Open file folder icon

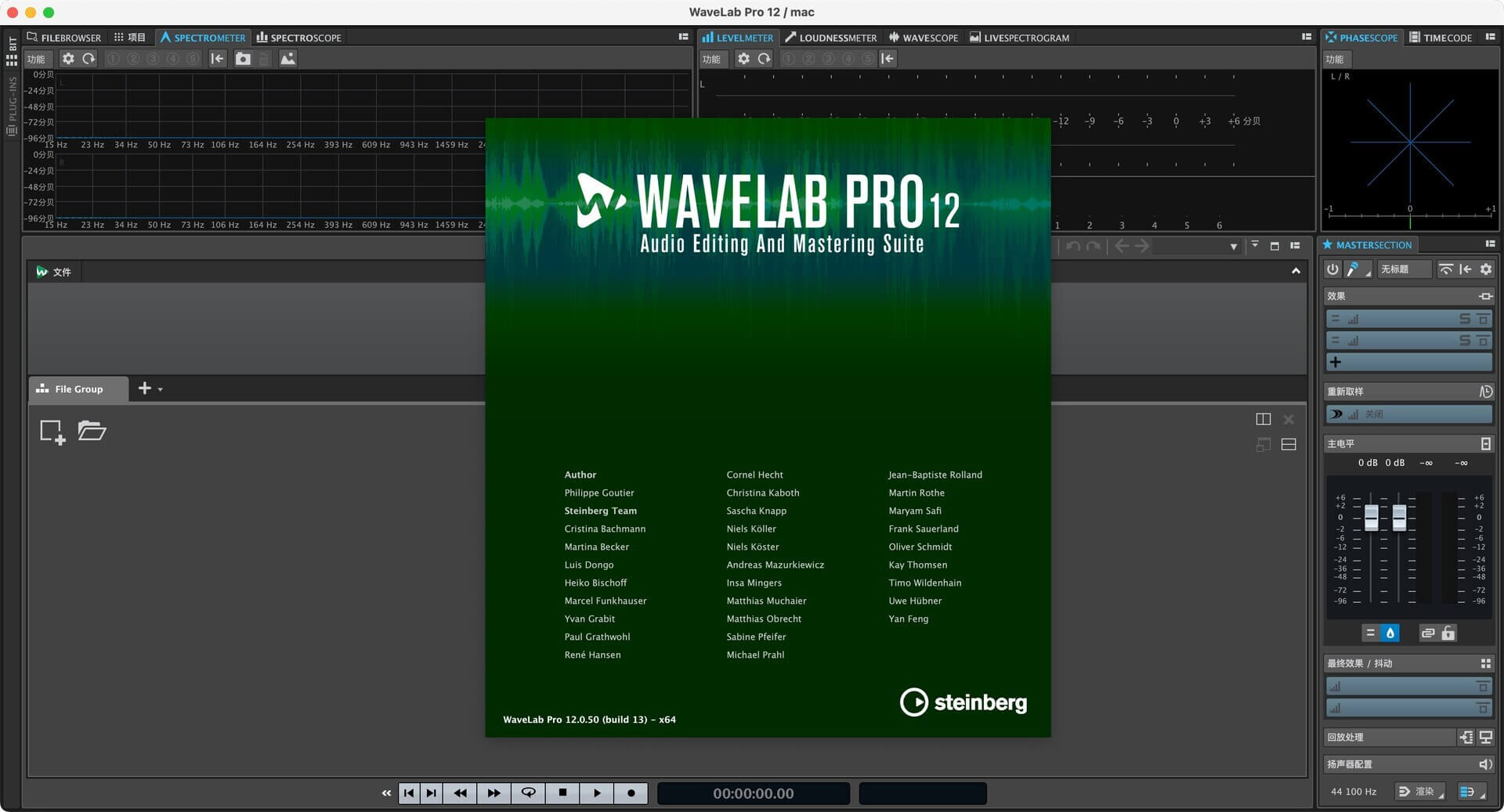point(92,431)
